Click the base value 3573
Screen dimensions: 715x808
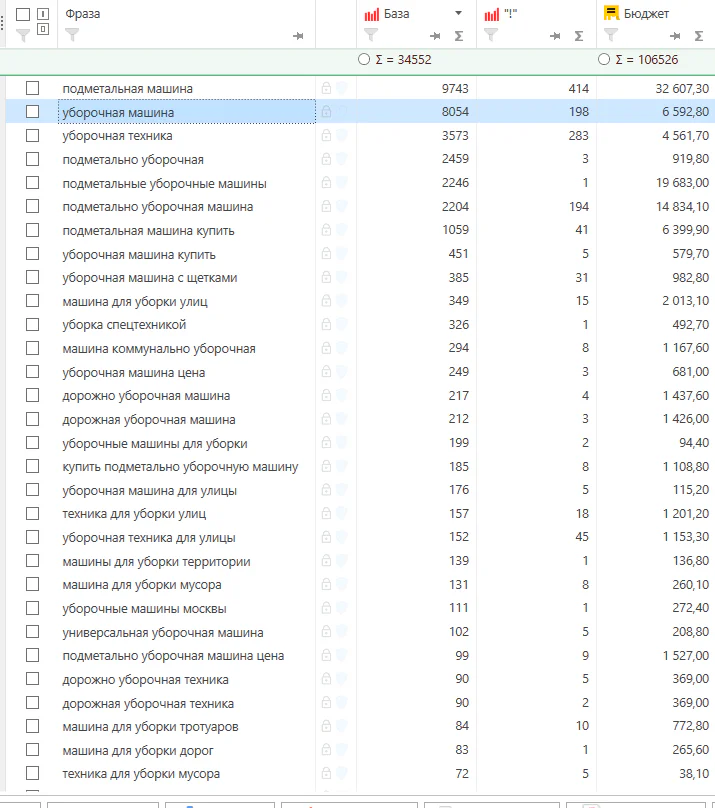(455, 136)
